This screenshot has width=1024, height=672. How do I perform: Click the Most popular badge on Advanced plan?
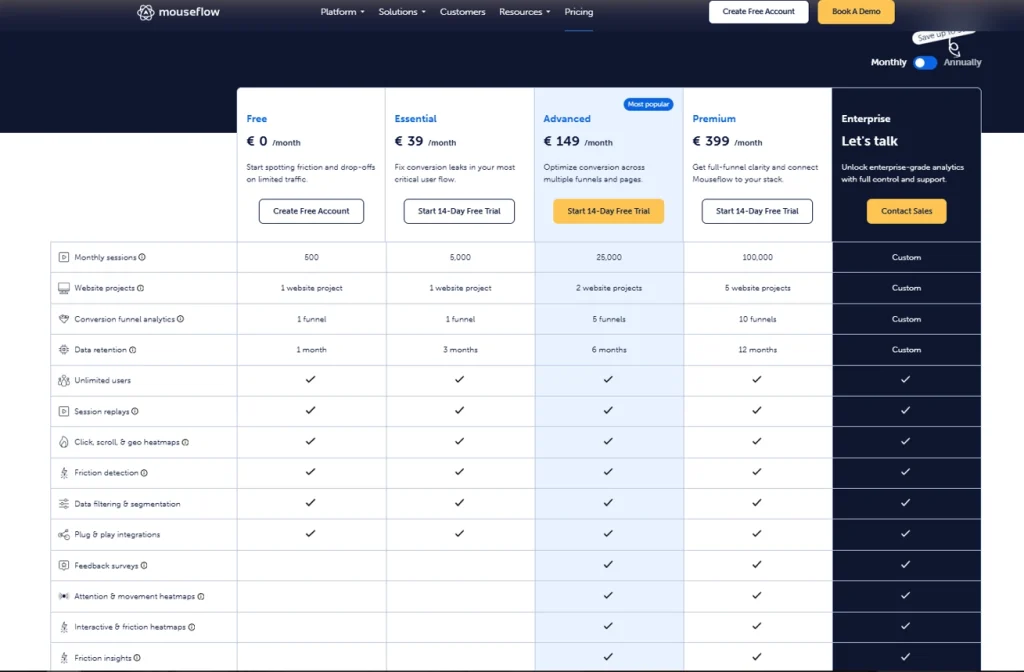coord(648,103)
